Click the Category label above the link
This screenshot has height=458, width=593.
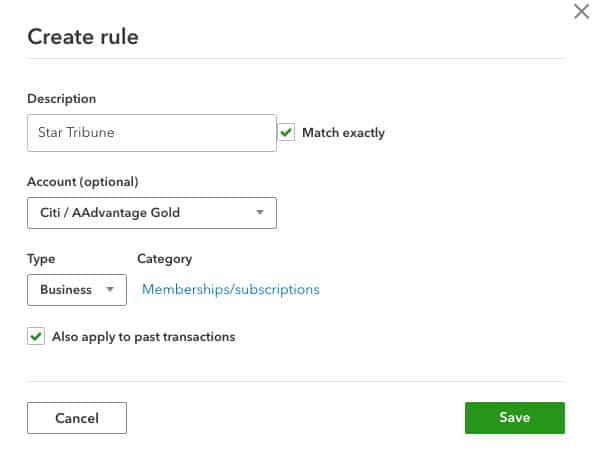[165, 259]
